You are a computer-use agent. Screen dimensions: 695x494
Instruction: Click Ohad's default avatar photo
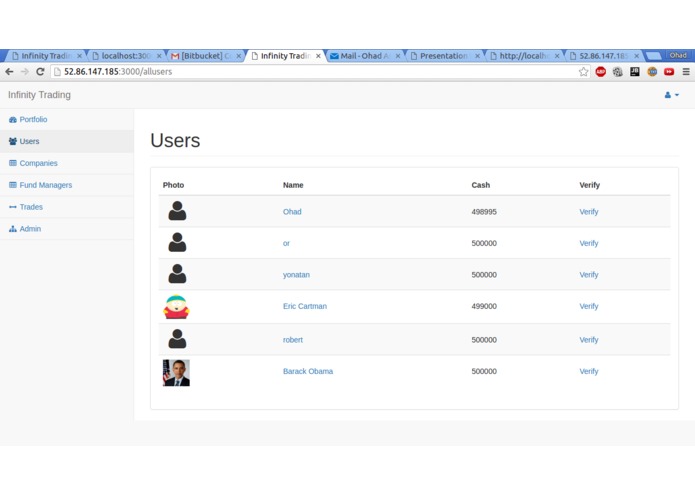(177, 211)
